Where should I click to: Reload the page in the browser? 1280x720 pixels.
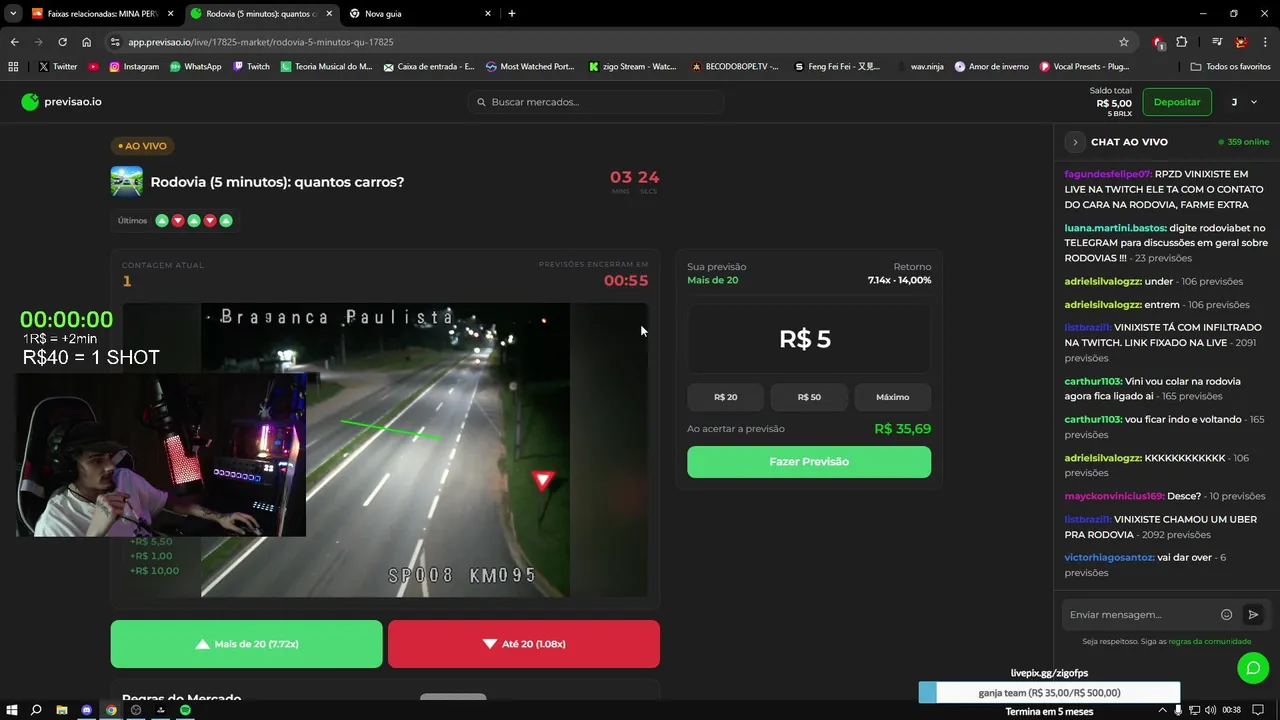[x=62, y=42]
